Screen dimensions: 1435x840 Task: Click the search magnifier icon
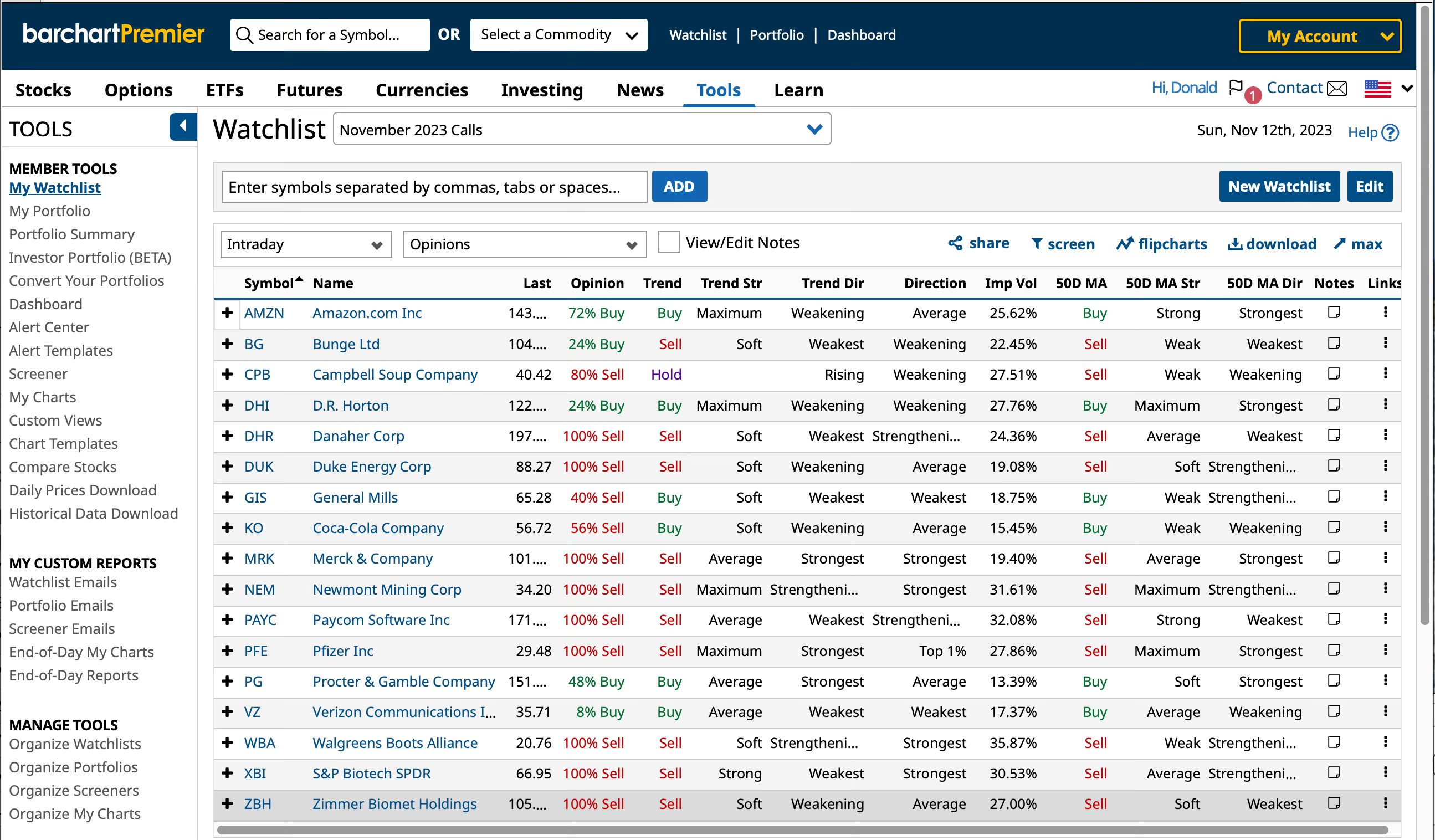(x=244, y=35)
